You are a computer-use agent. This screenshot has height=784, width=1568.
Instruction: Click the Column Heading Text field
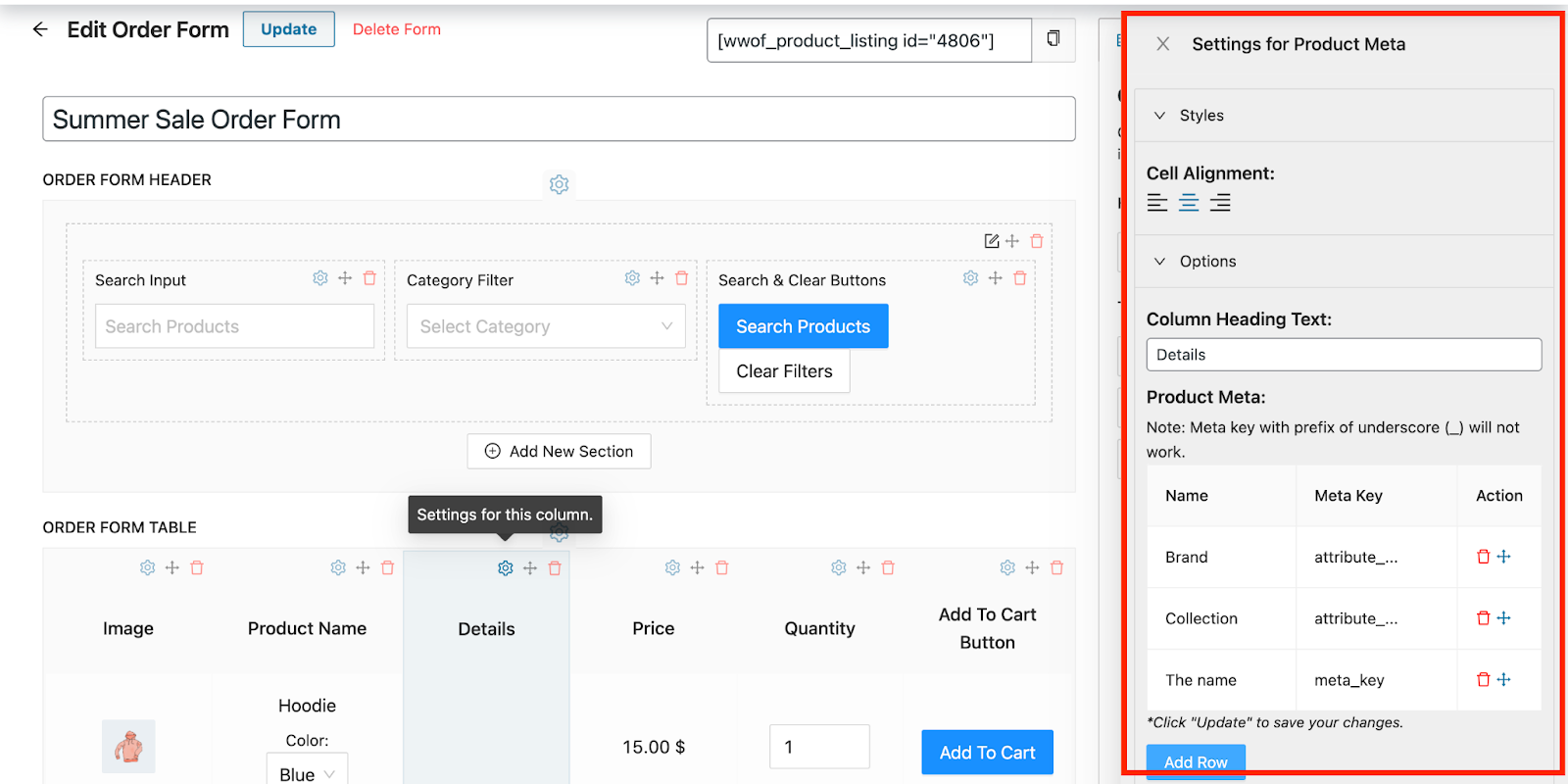(x=1344, y=355)
